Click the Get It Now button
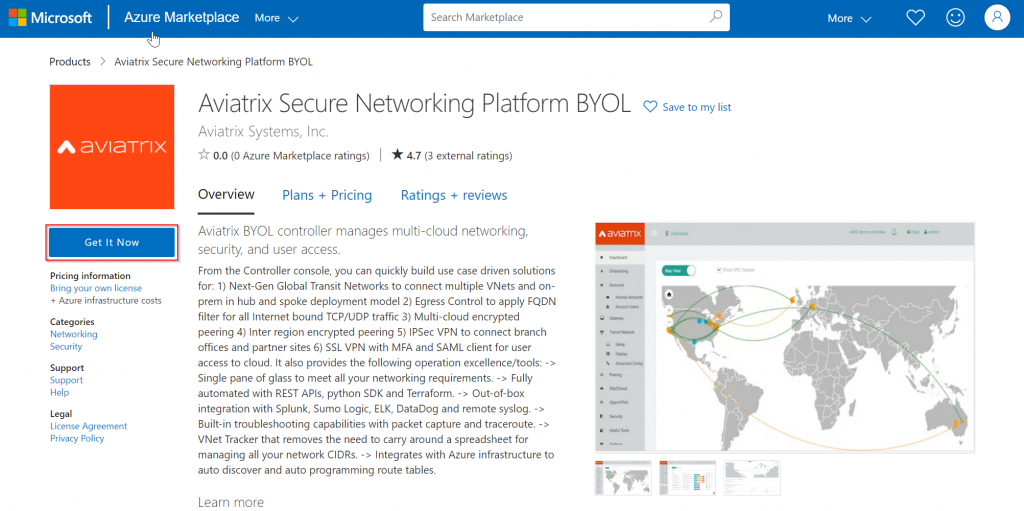The width and height of the screenshot is (1024, 511). click(112, 242)
